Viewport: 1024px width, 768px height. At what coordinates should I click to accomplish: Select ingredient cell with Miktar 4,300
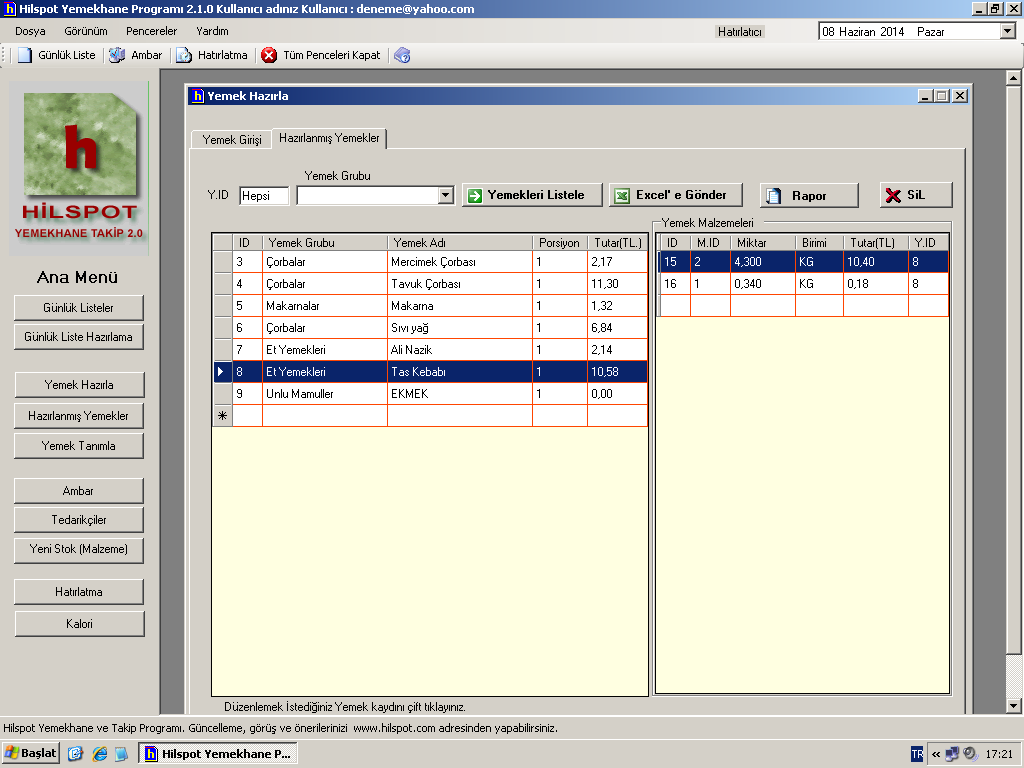tap(762, 262)
